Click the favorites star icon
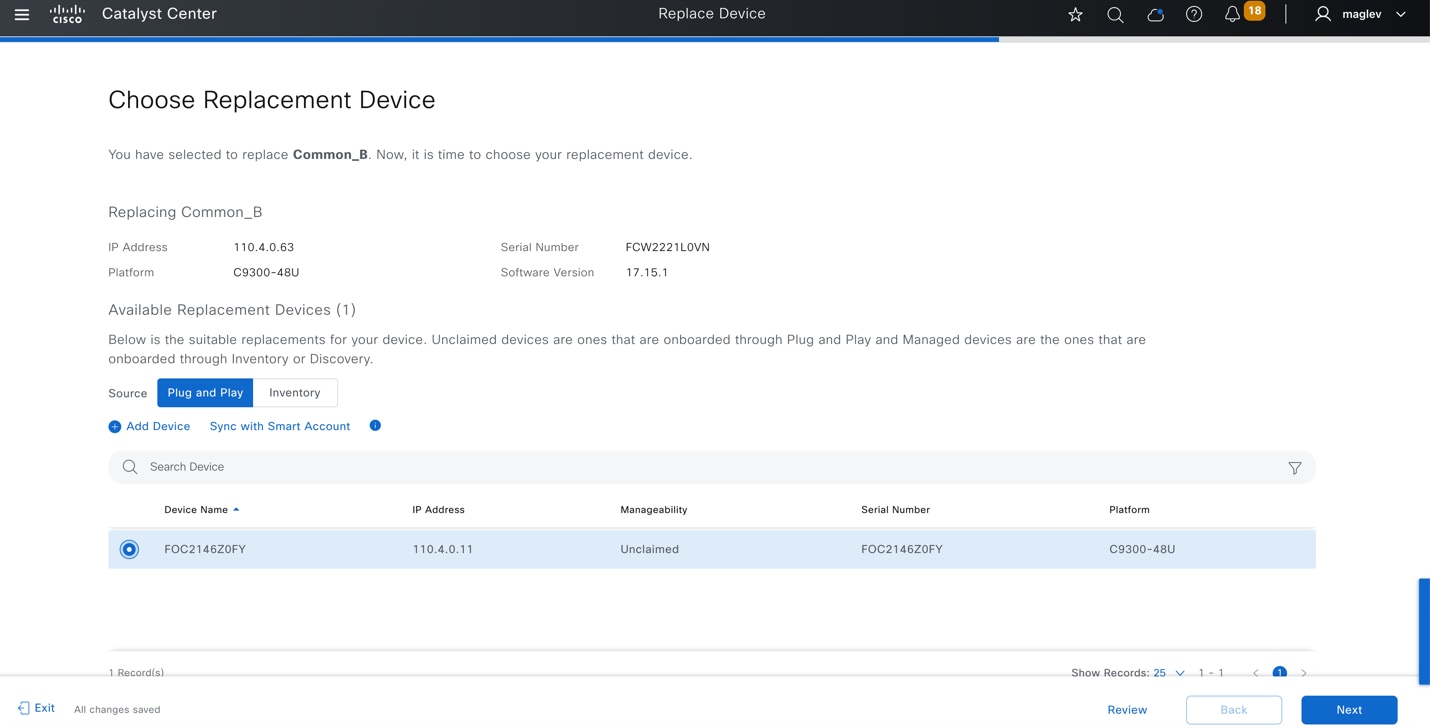This screenshot has width=1430, height=728. point(1074,14)
